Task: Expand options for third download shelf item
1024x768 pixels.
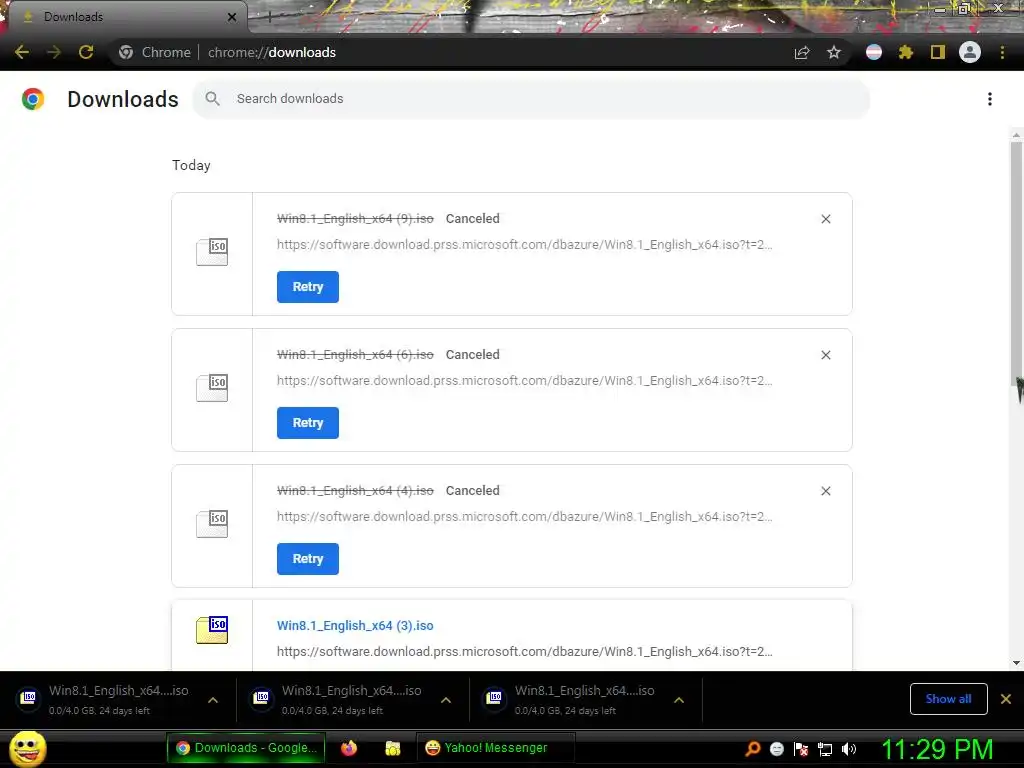Action: pyautogui.click(x=679, y=700)
